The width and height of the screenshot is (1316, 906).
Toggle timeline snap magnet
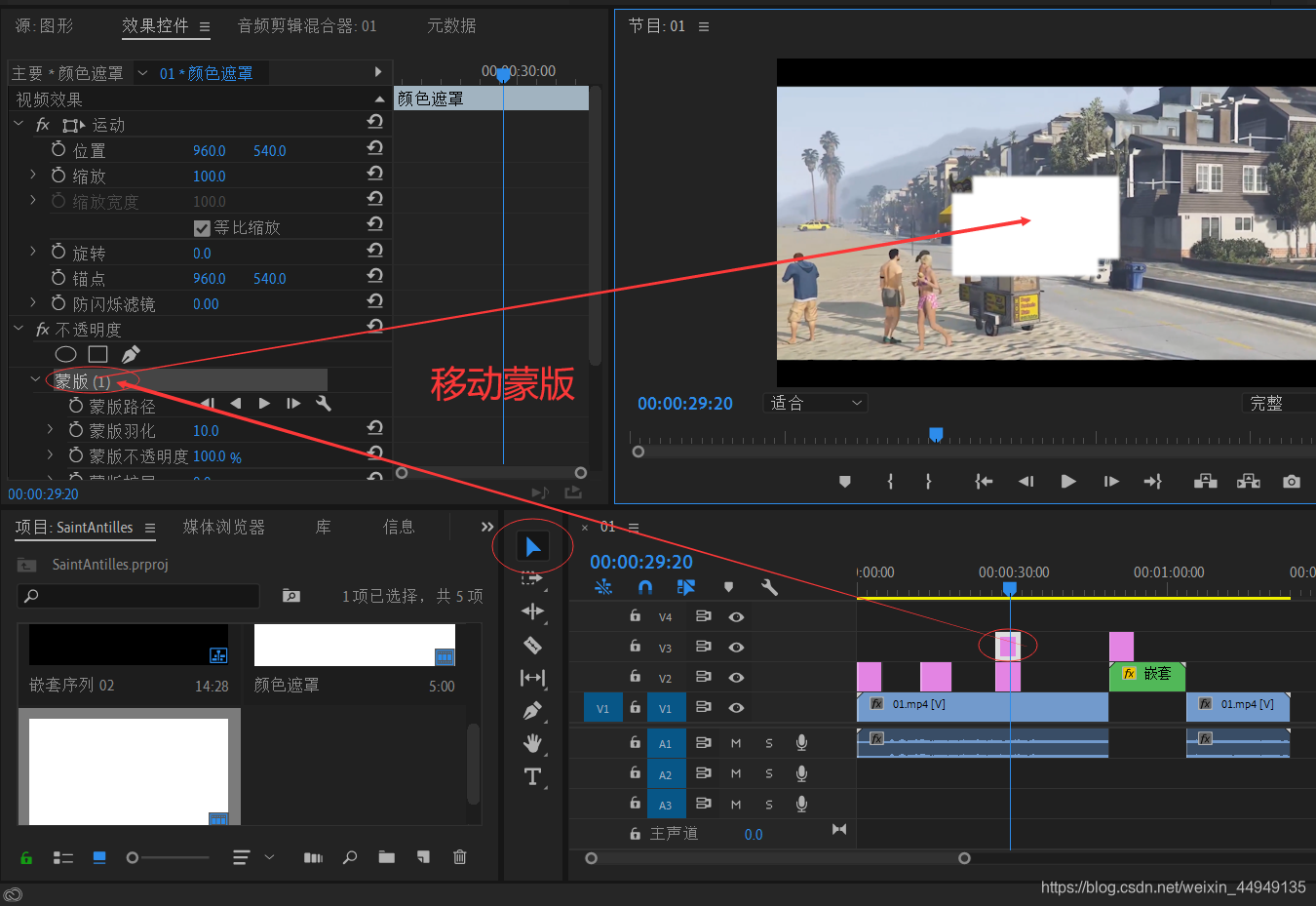click(645, 587)
